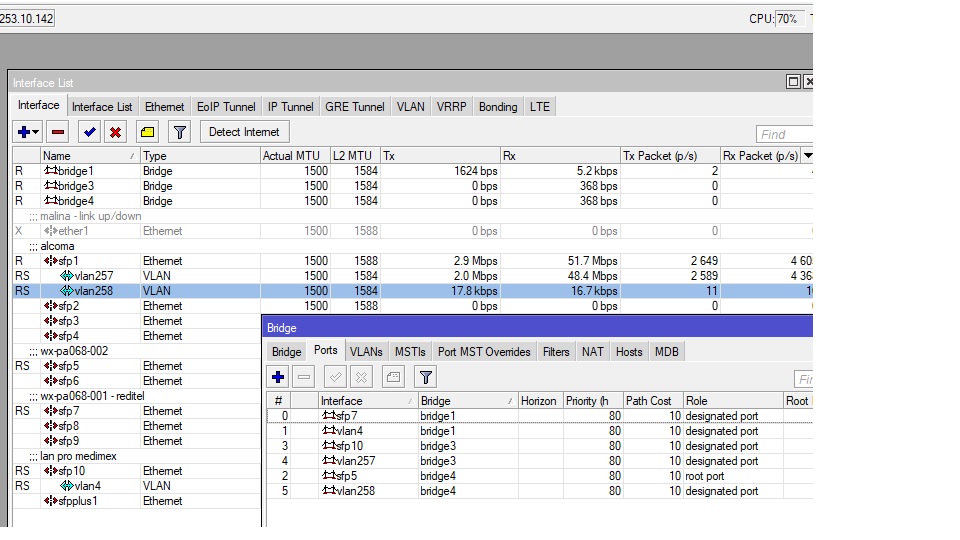Viewport: 960px width, 540px height.
Task: Select the bridge3 interface row icon
Action: pos(51,186)
